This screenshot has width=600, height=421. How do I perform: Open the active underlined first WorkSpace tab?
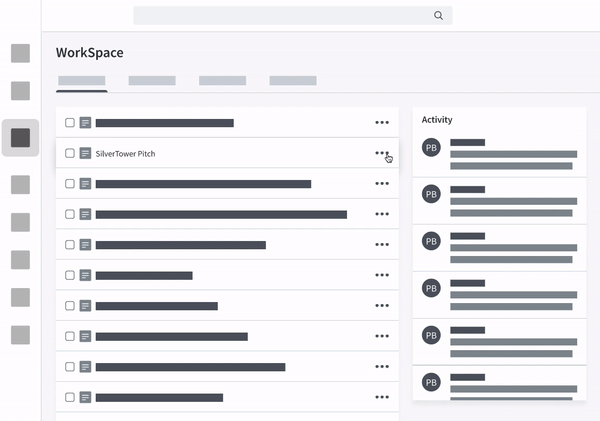pyautogui.click(x=82, y=80)
